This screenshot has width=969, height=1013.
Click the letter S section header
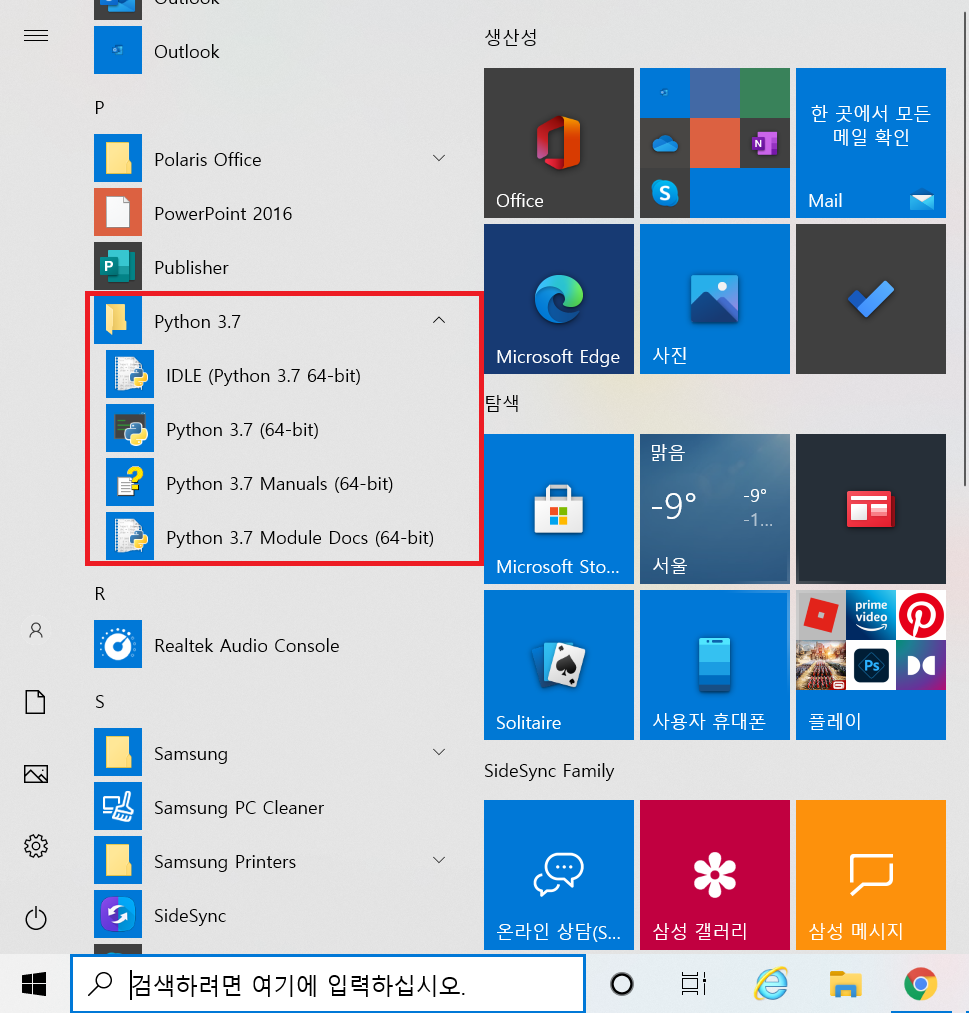click(x=99, y=702)
